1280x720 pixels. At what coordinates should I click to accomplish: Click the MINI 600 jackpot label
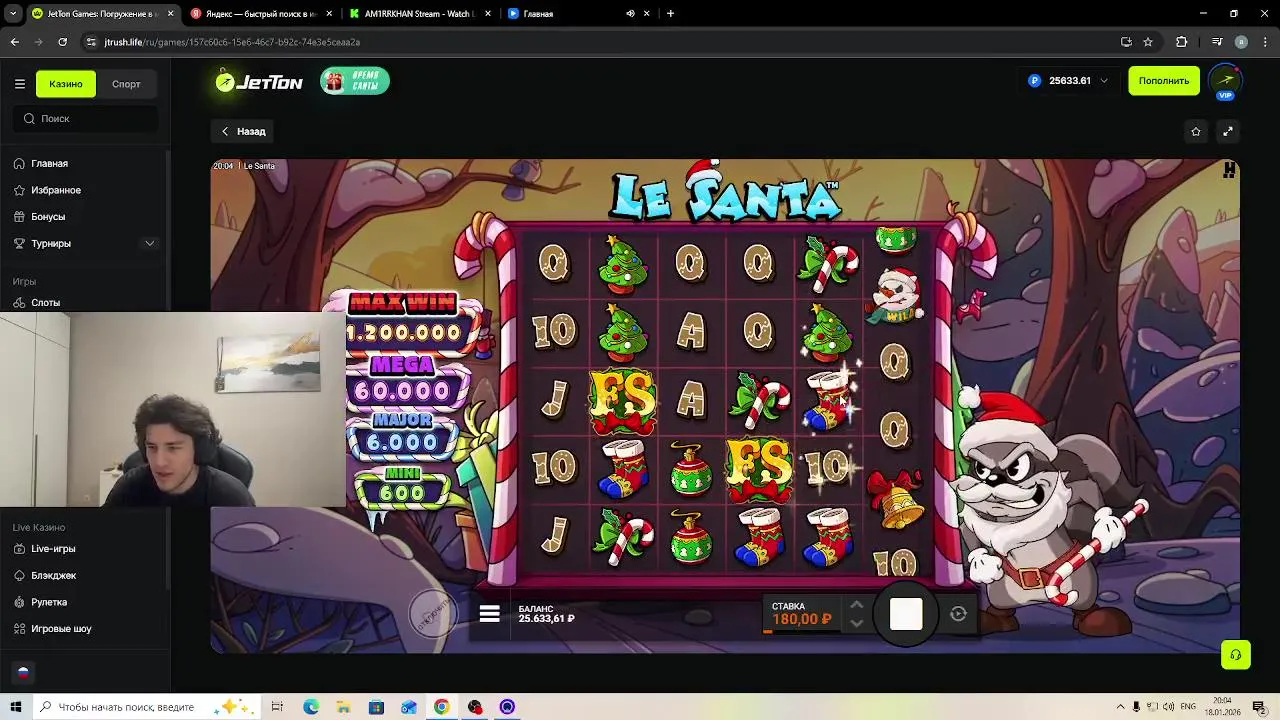(403, 485)
